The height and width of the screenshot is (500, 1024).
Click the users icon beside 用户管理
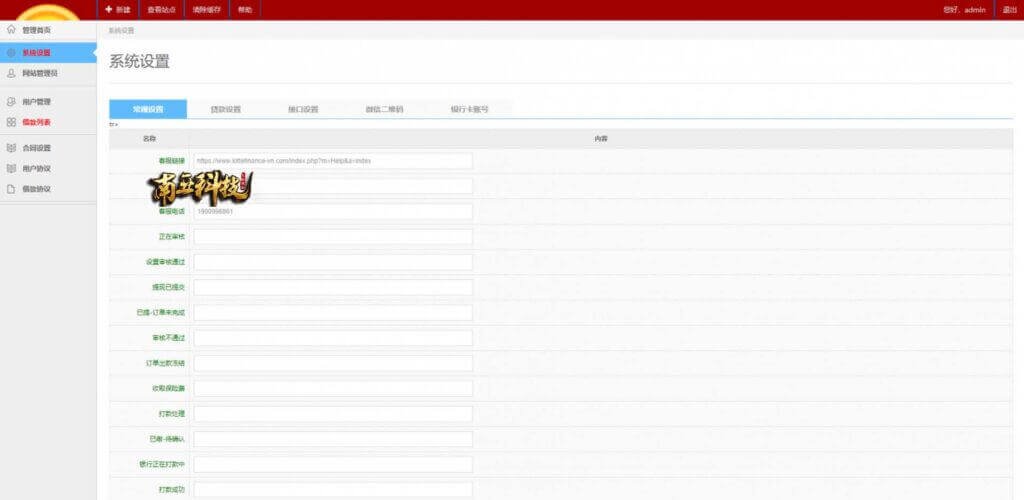pyautogui.click(x=11, y=102)
